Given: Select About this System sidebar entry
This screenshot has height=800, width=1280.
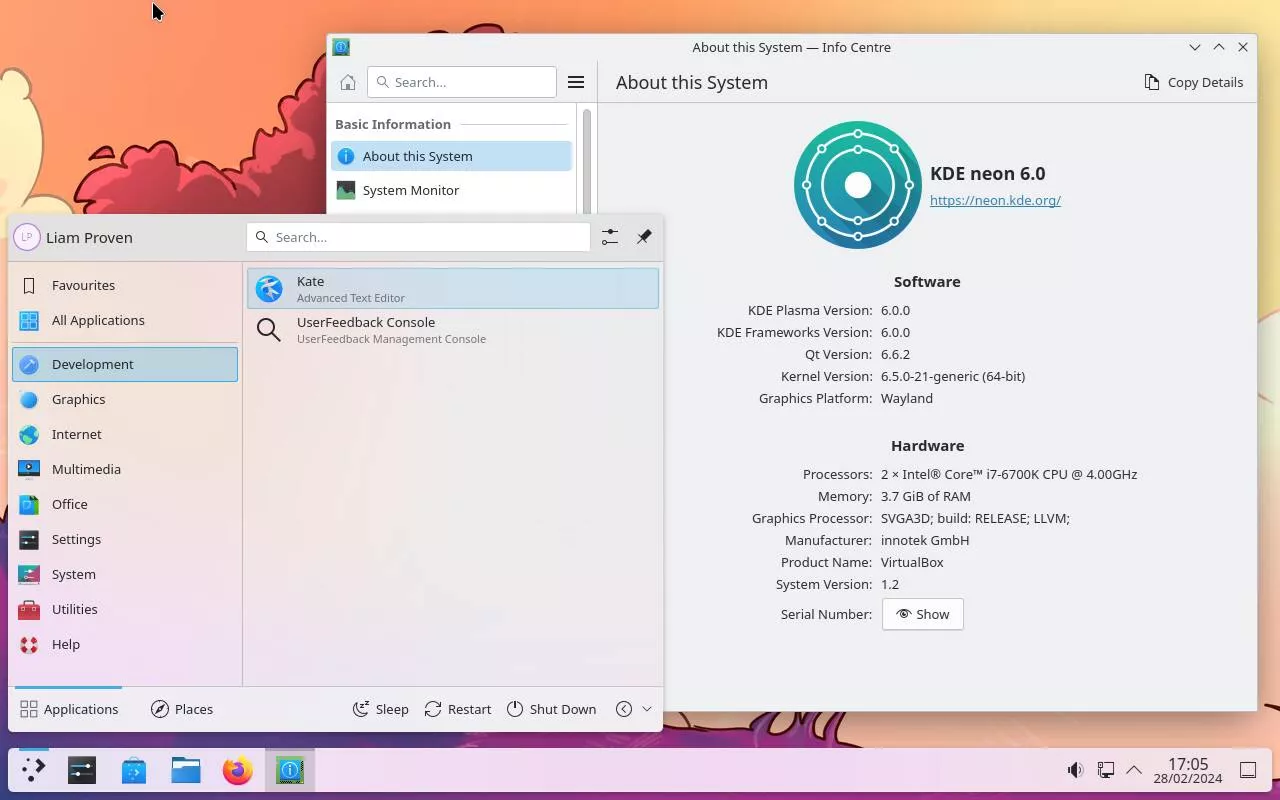Looking at the screenshot, I should coord(452,156).
